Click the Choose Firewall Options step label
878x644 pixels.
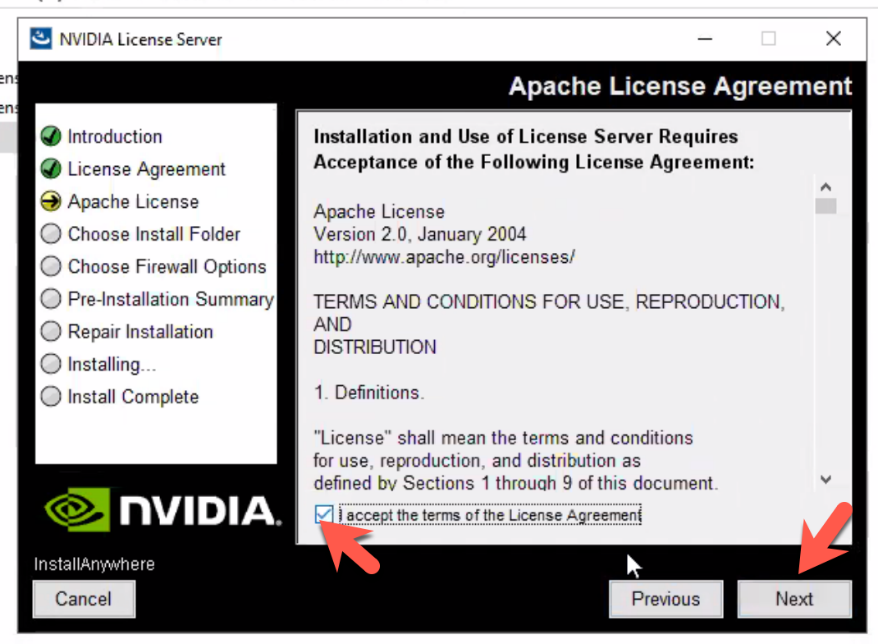click(x=167, y=267)
